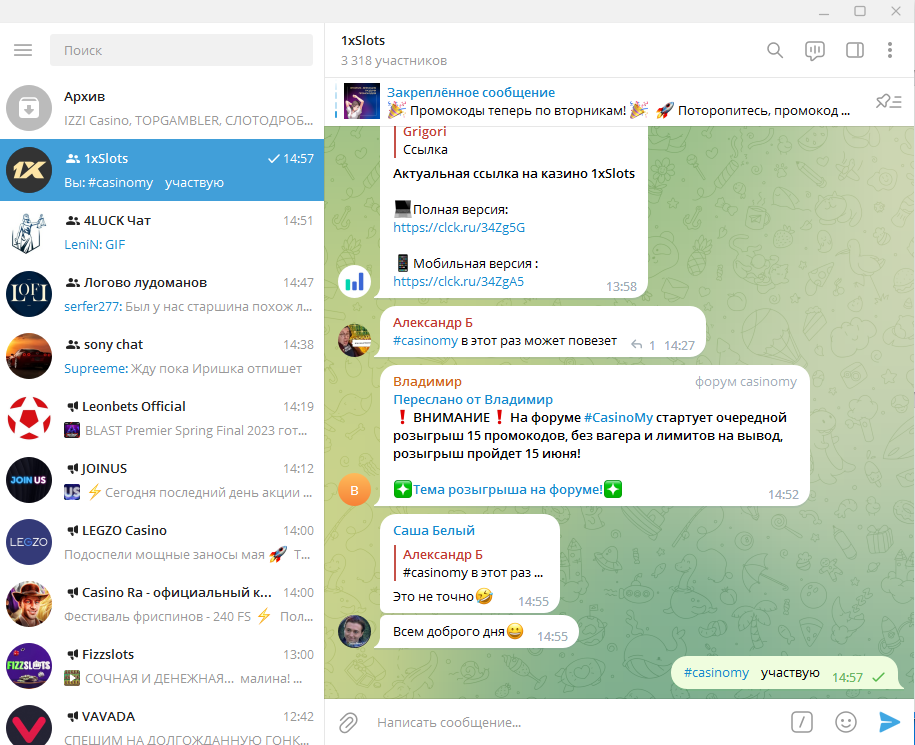This screenshot has height=745, width=915.
Task: Open the hamburger main menu
Action: (23, 50)
